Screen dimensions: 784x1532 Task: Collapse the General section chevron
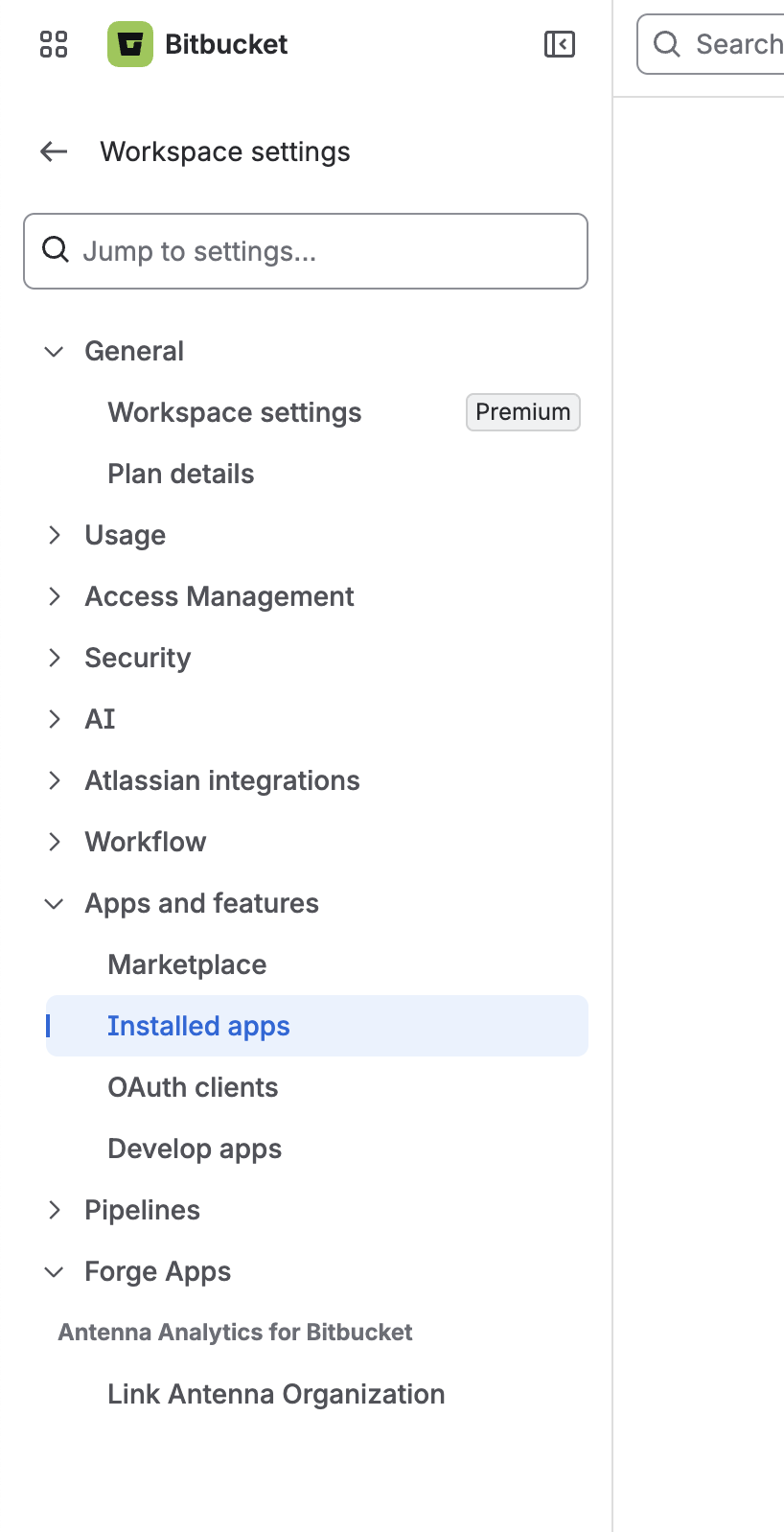(x=55, y=352)
